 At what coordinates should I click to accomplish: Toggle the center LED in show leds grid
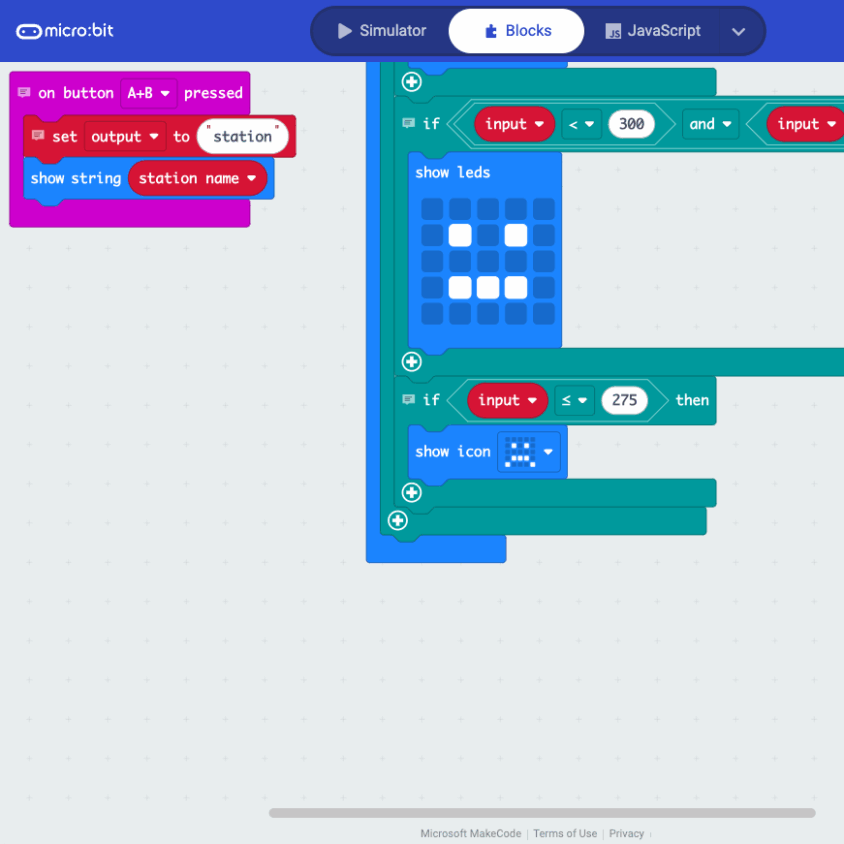click(x=487, y=261)
